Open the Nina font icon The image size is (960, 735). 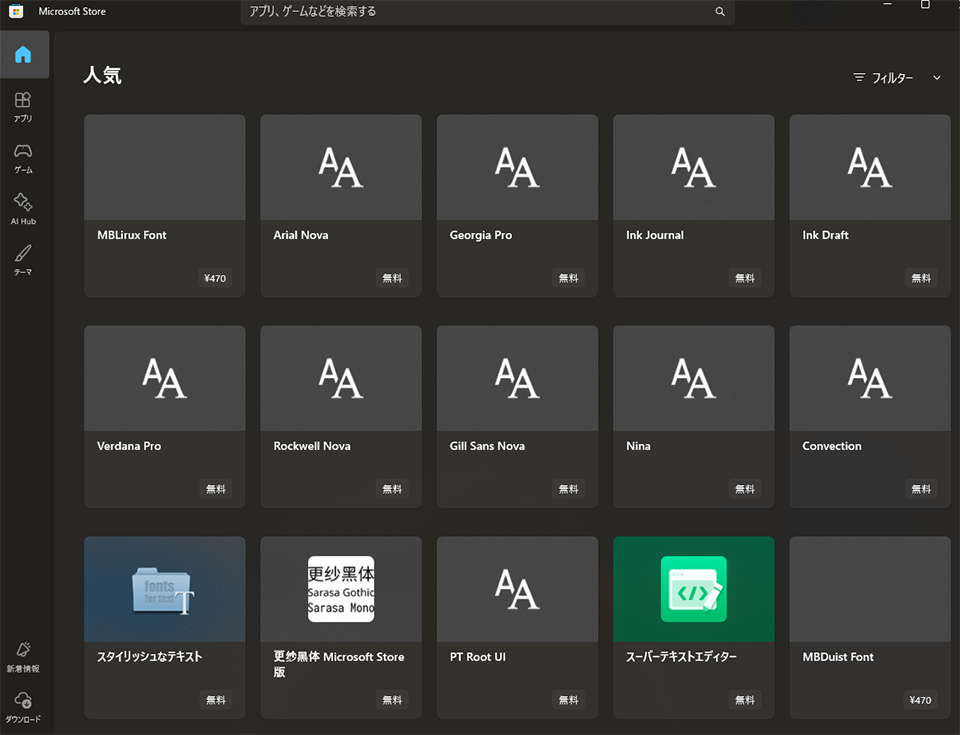[x=694, y=378]
